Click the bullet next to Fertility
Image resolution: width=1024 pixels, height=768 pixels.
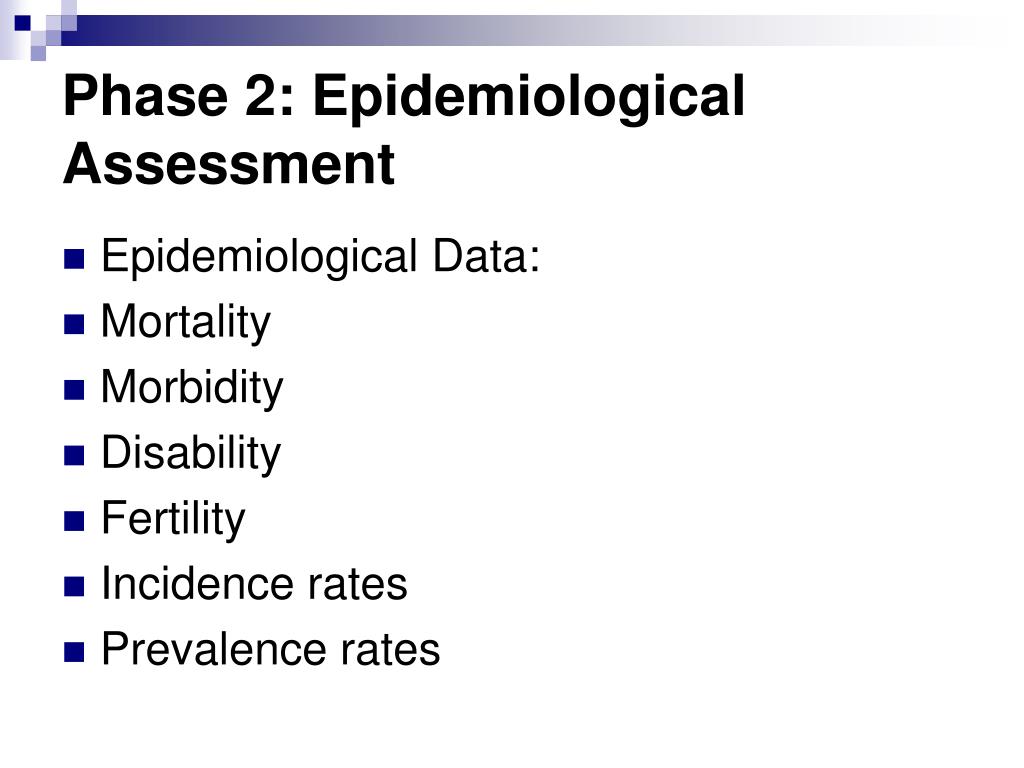(x=74, y=521)
